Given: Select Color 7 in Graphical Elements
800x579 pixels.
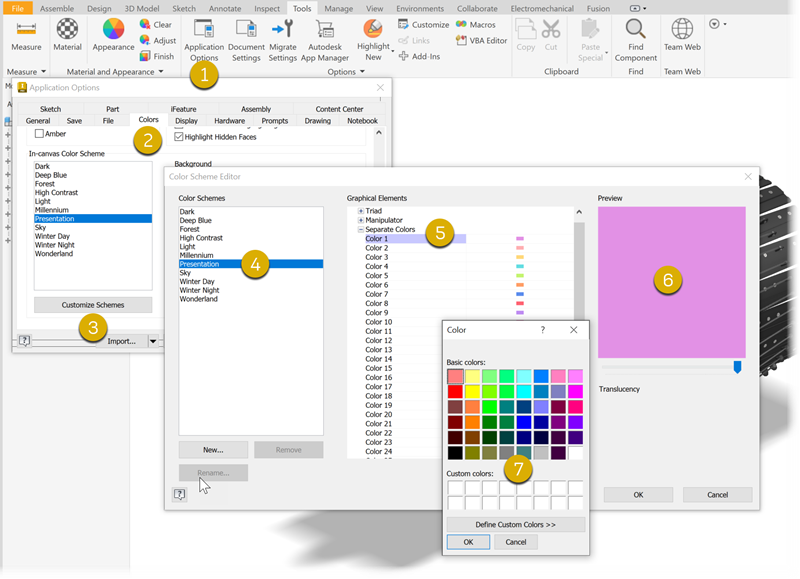Looking at the screenshot, I should [377, 294].
